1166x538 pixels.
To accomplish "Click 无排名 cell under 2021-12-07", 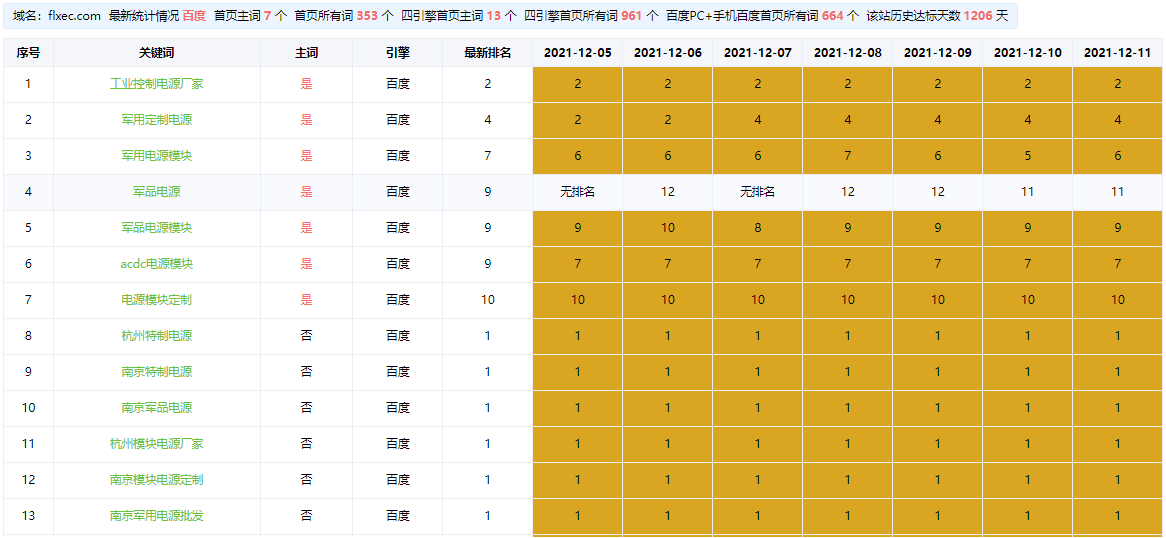I will point(757,192).
